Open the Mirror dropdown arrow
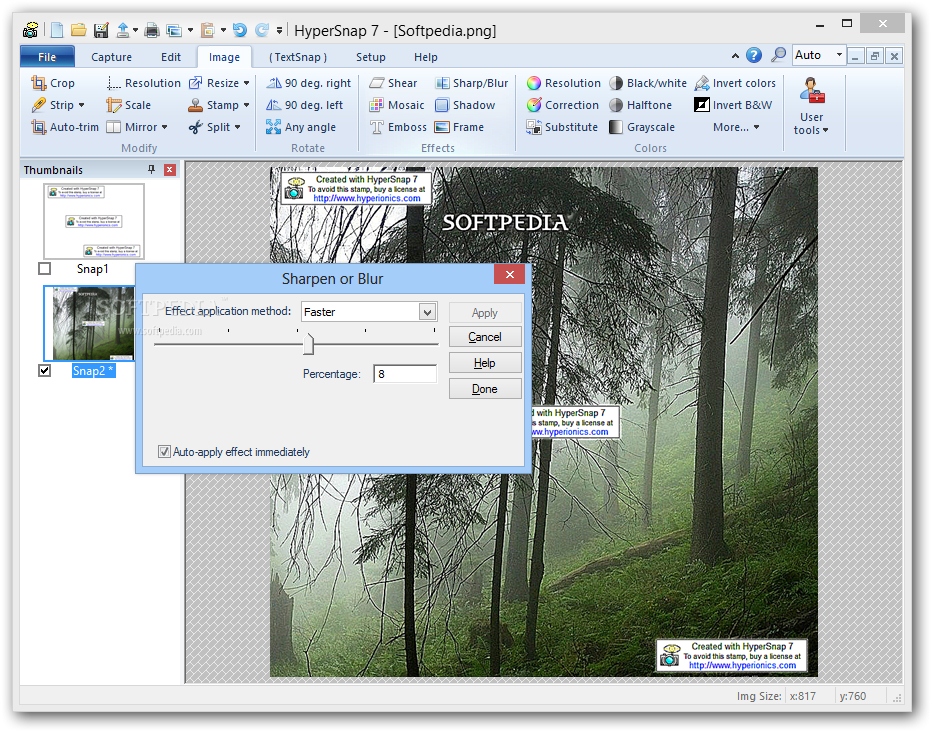The height and width of the screenshot is (732, 932). point(165,127)
